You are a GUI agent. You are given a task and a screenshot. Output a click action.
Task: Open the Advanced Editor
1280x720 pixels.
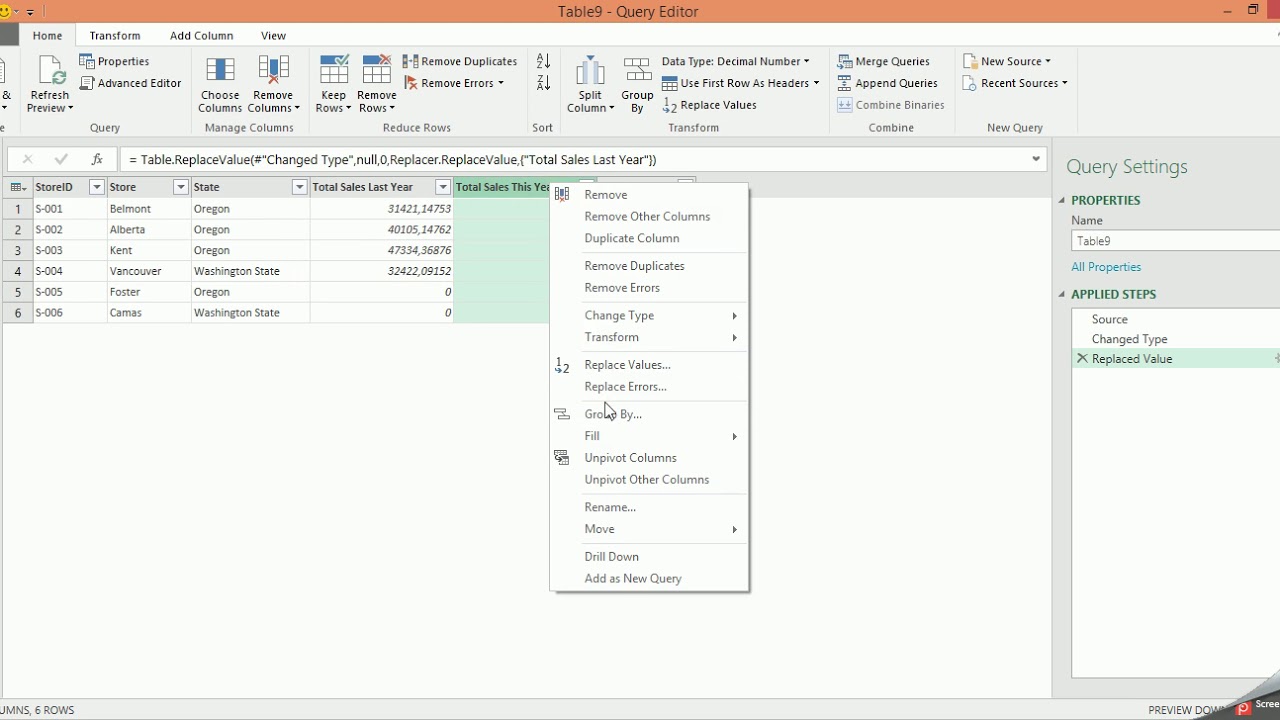tap(131, 84)
